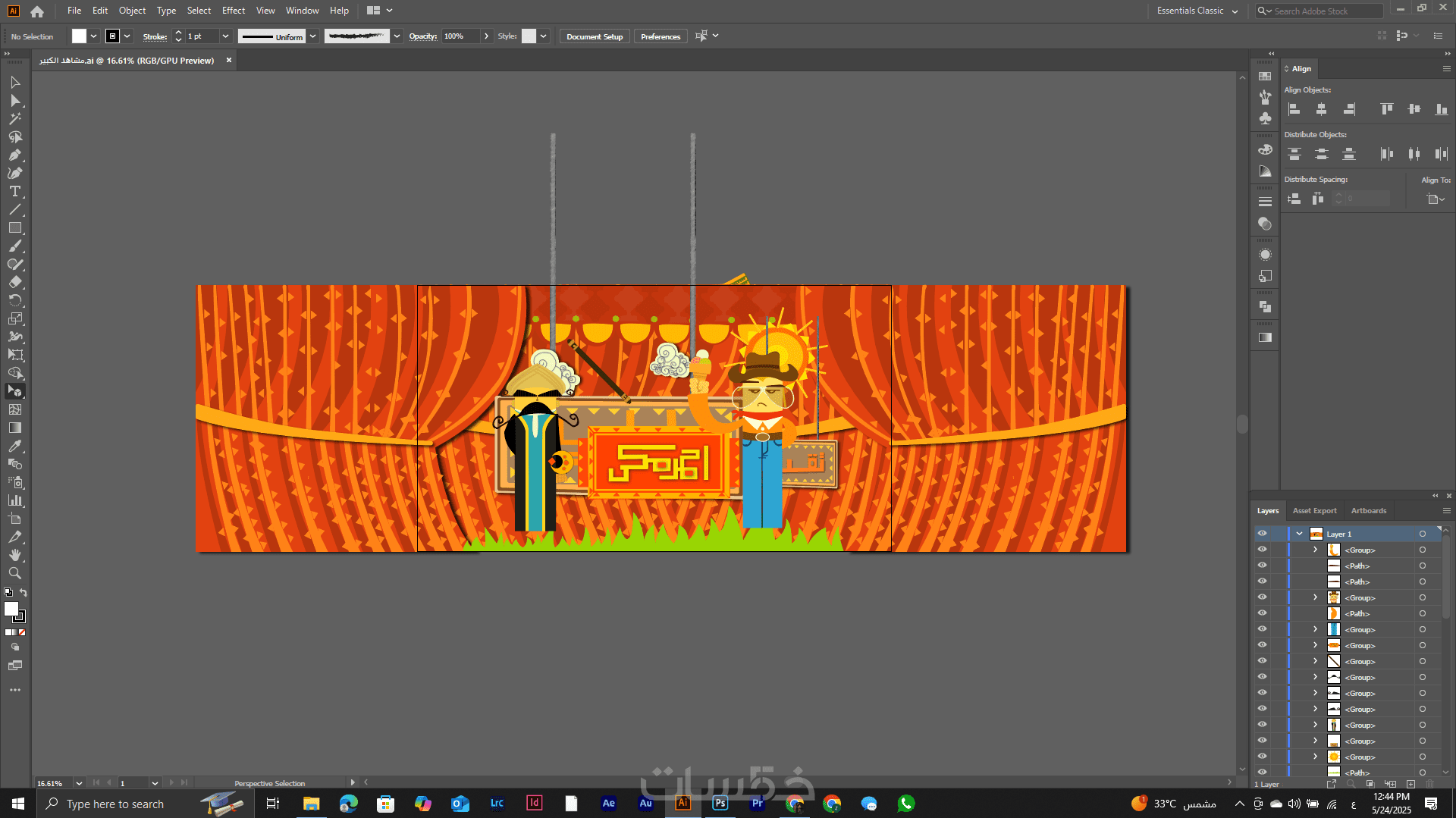Choose the Column Graph tool
1456x818 pixels.
pos(15,500)
